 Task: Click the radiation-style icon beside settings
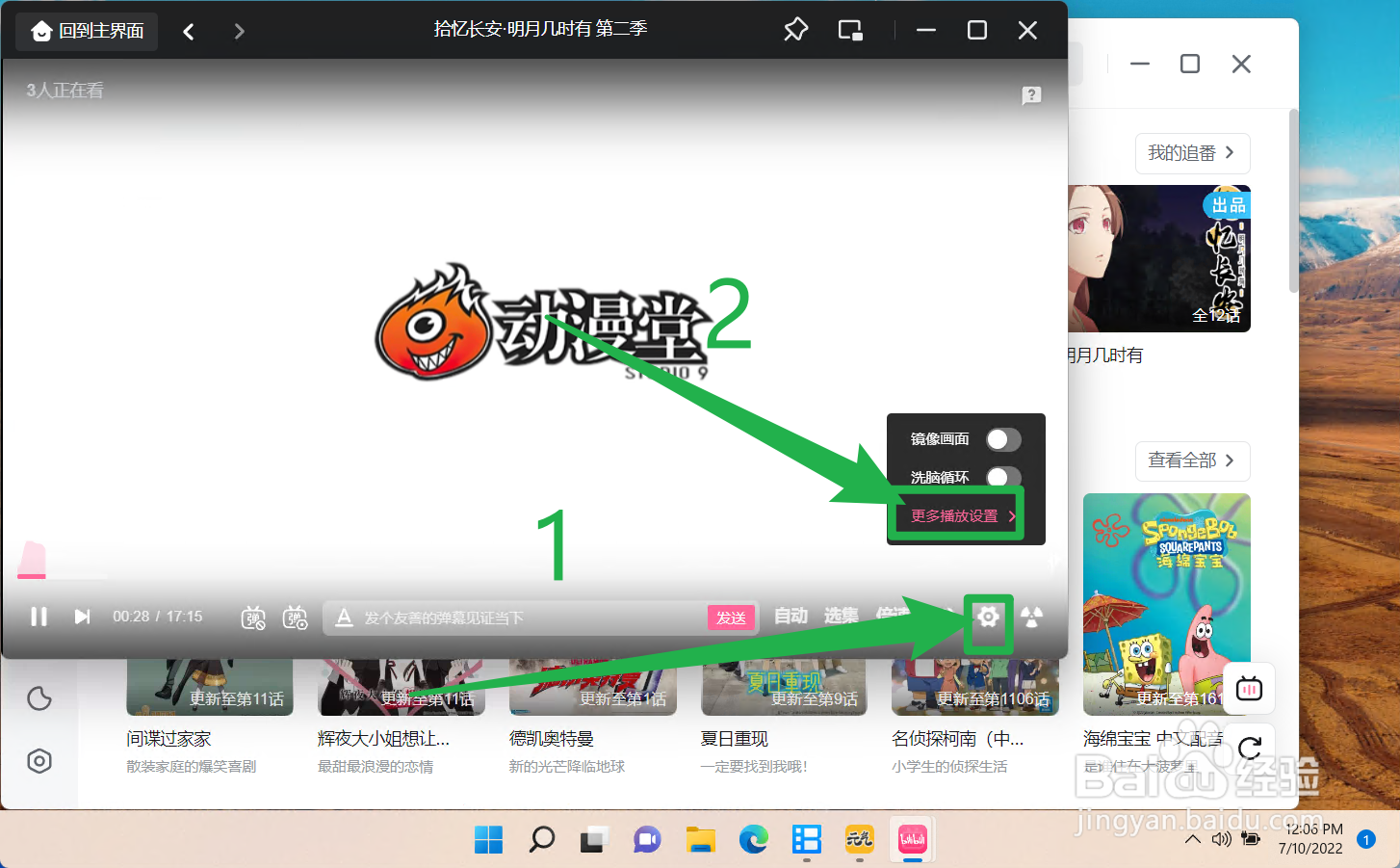tap(1031, 617)
